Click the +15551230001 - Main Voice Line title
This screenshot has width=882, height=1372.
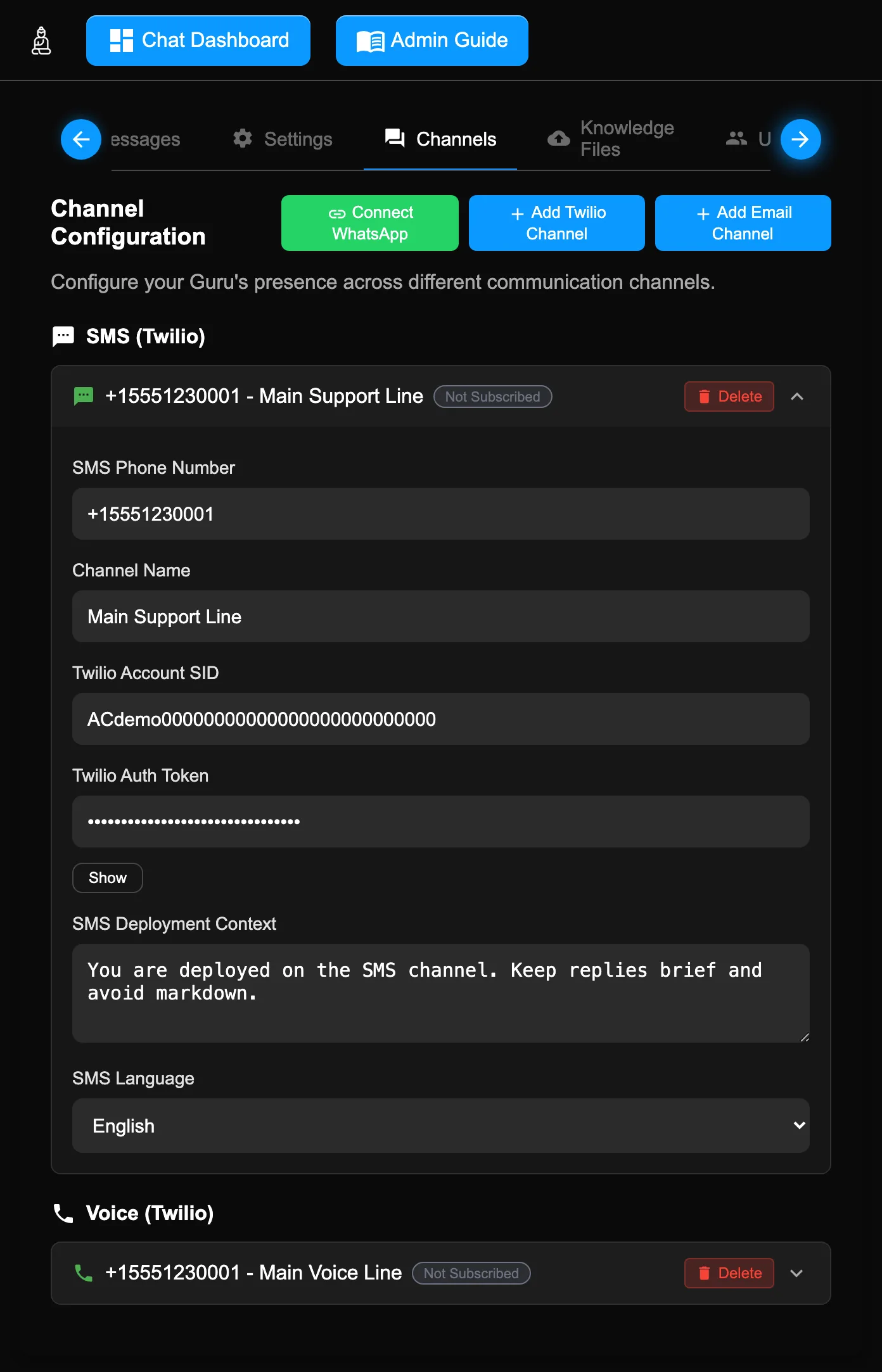coord(253,1273)
